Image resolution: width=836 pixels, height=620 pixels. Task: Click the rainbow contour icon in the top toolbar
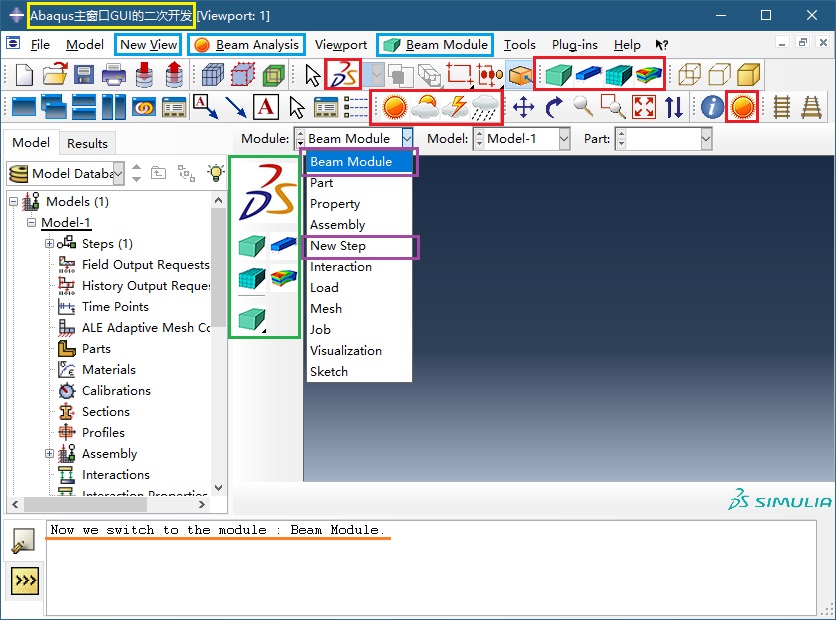tap(648, 75)
